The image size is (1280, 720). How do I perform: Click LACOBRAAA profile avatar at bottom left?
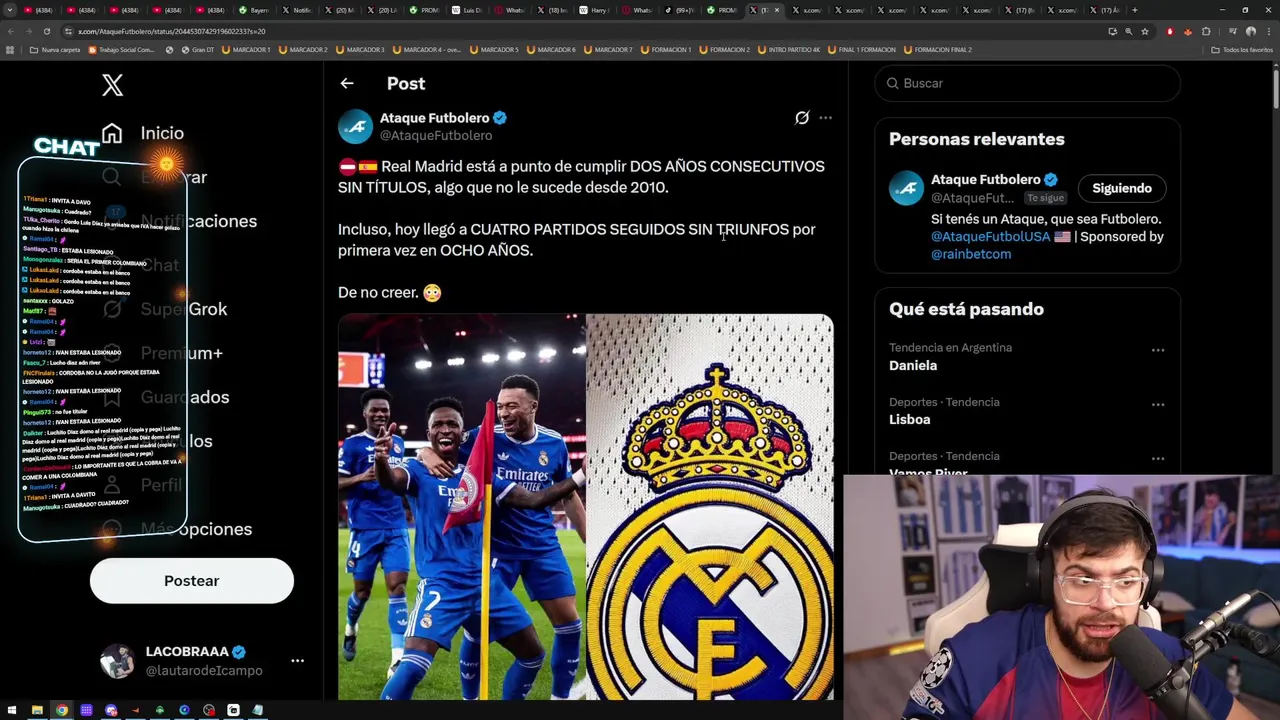pyautogui.click(x=117, y=661)
